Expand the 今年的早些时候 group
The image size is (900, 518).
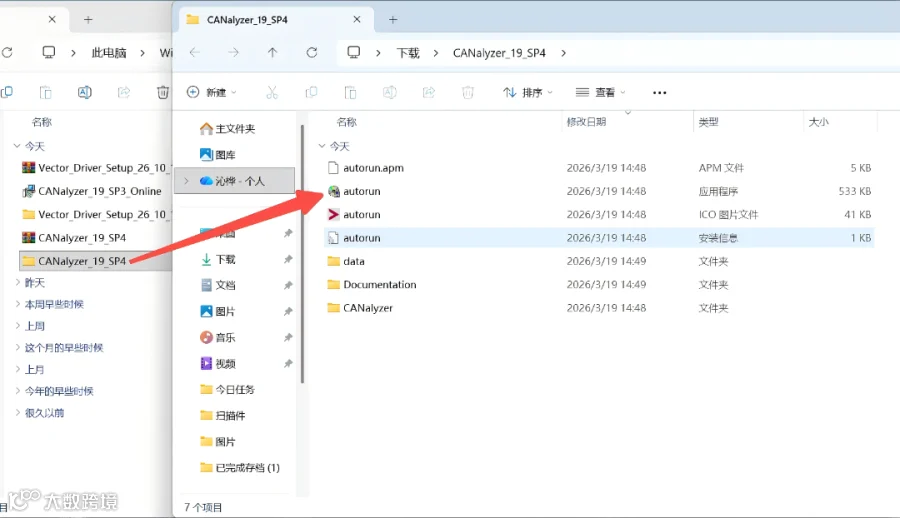tap(17, 391)
